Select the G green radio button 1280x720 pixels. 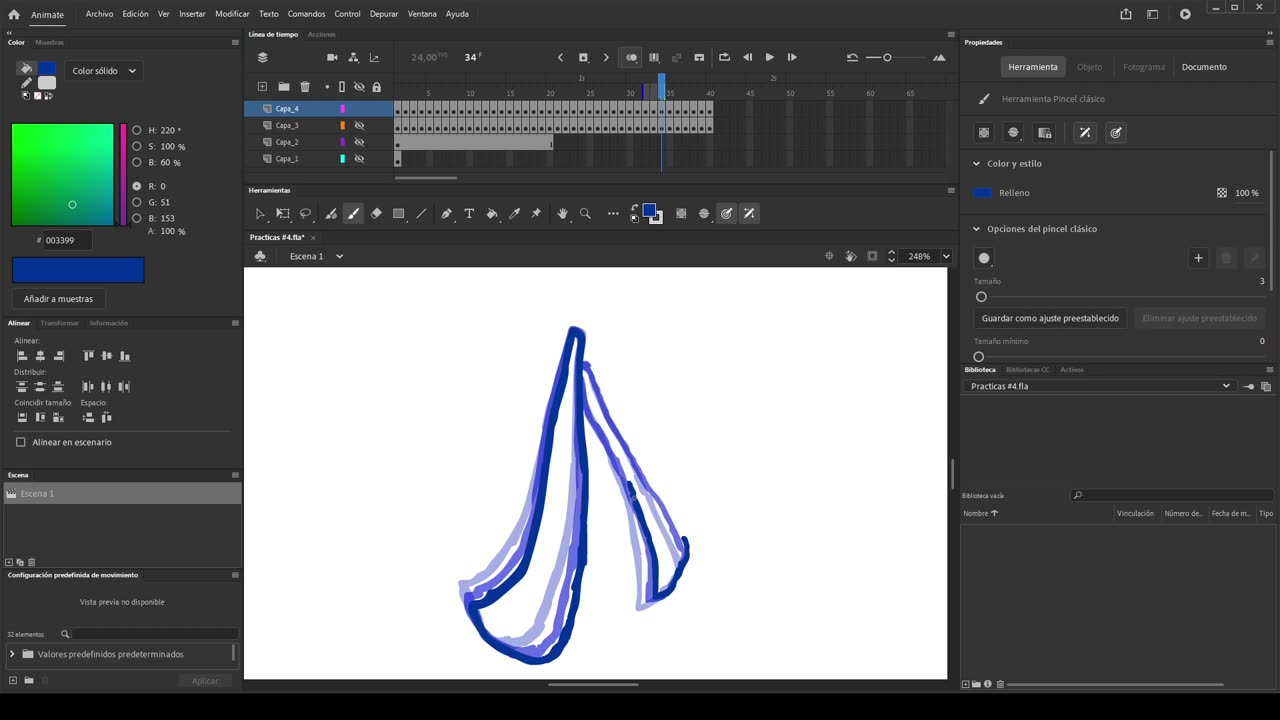pos(137,202)
